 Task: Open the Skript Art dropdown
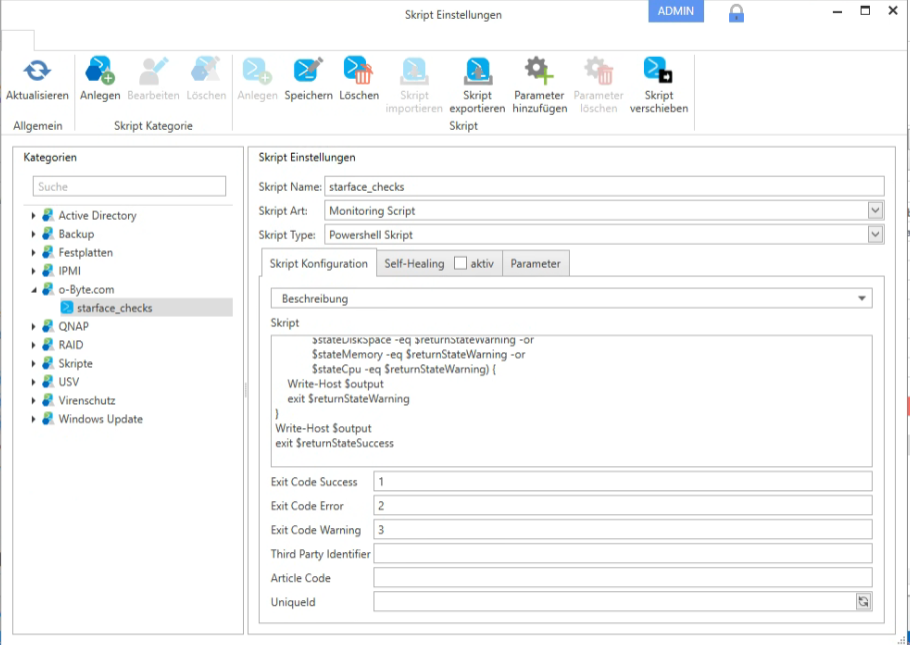(x=875, y=211)
